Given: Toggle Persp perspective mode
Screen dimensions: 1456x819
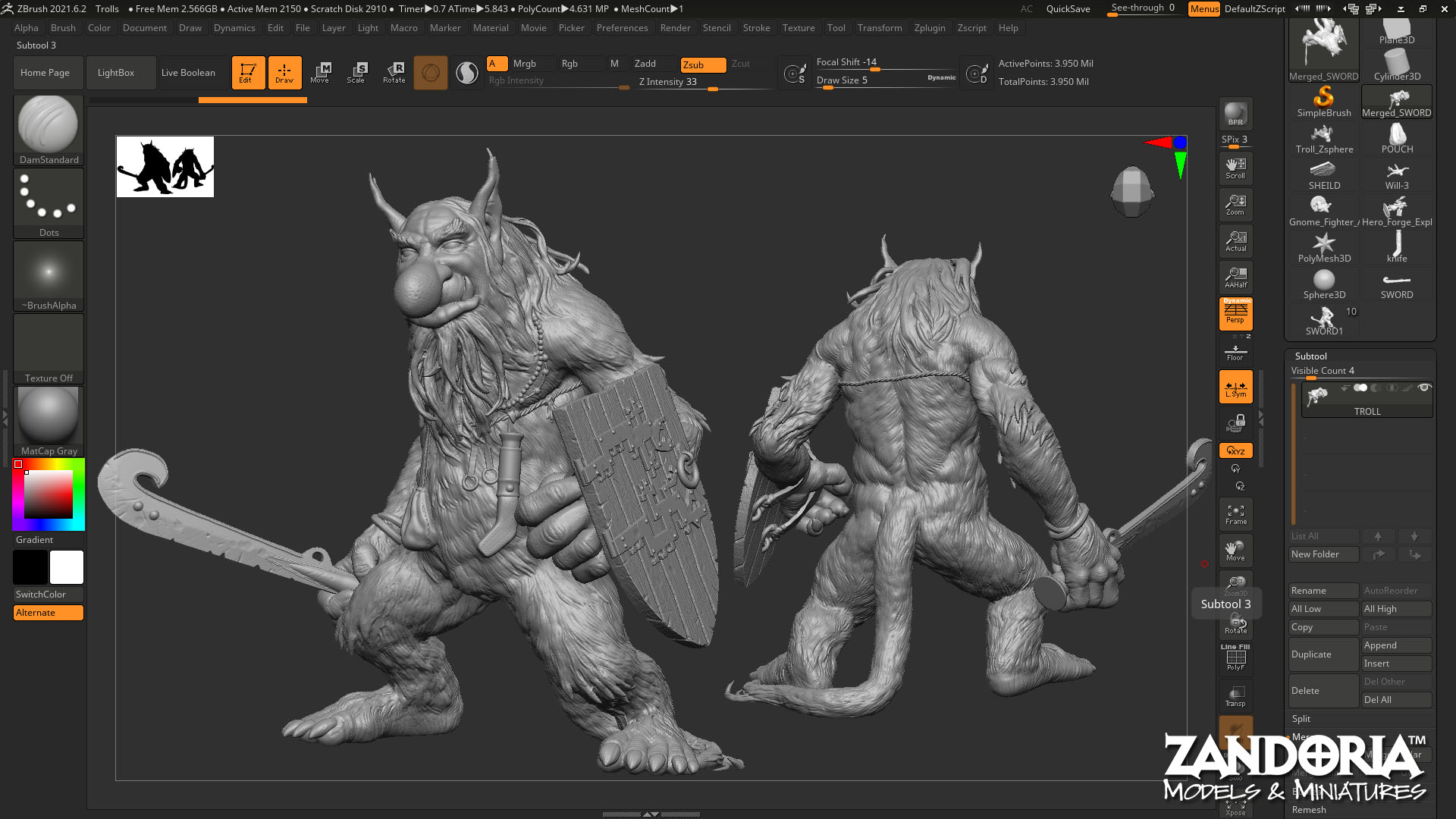Looking at the screenshot, I should pos(1235,313).
